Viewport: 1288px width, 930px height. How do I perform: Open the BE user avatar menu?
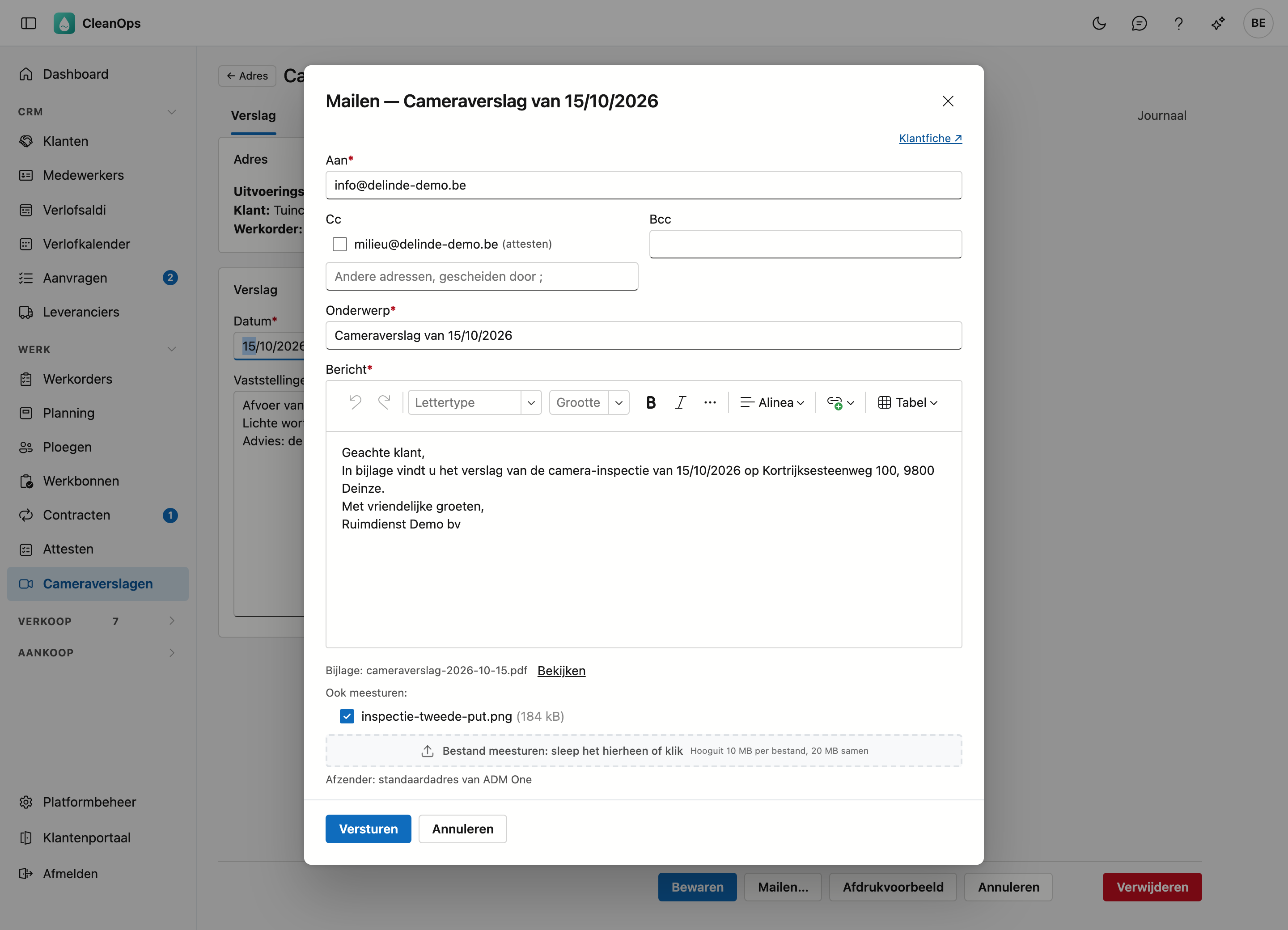tap(1258, 23)
